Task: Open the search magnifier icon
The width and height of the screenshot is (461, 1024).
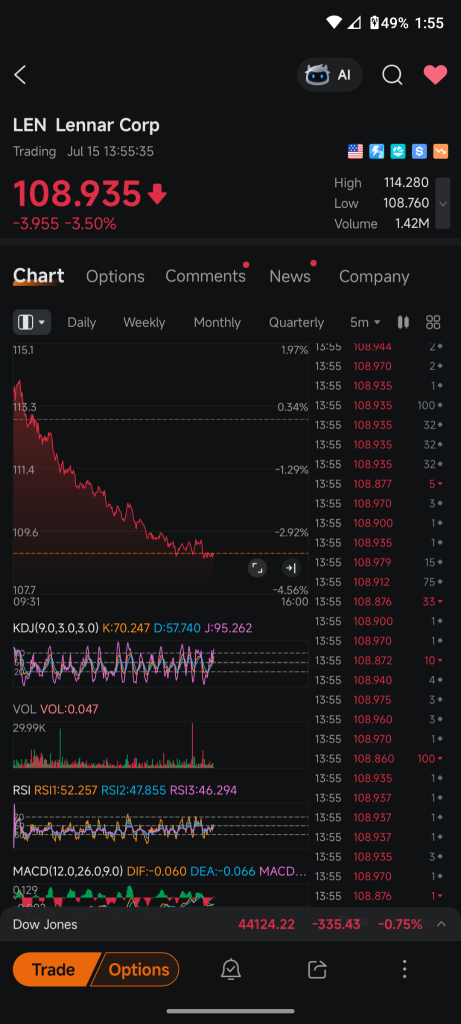Action: [x=392, y=75]
